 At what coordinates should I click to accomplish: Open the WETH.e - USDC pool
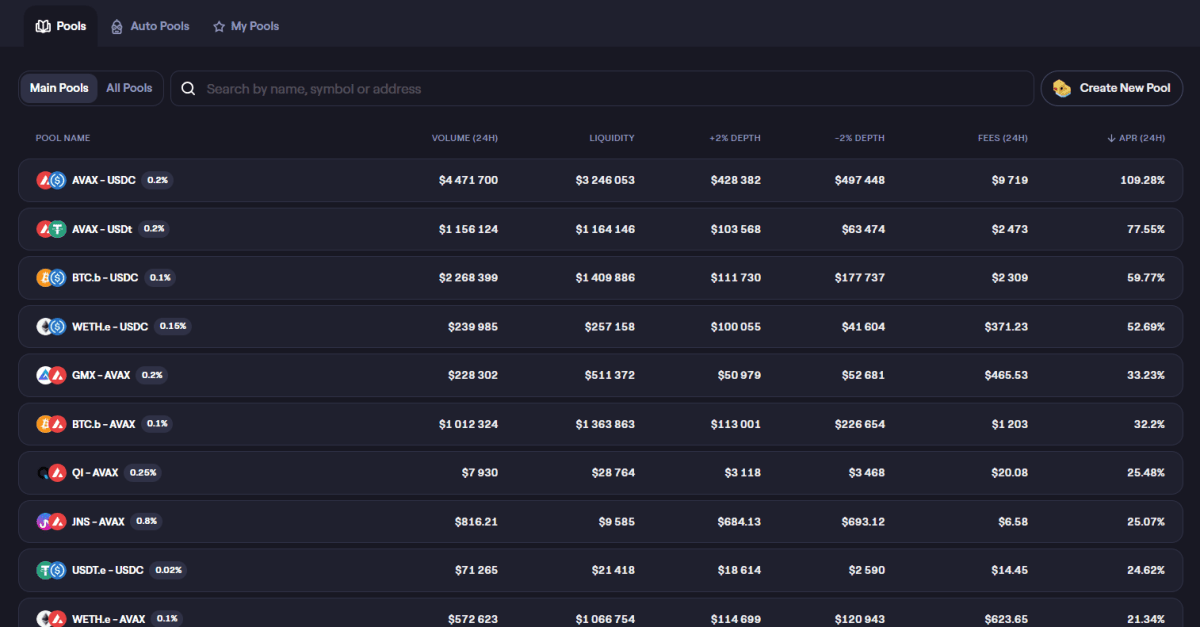[x=600, y=326]
